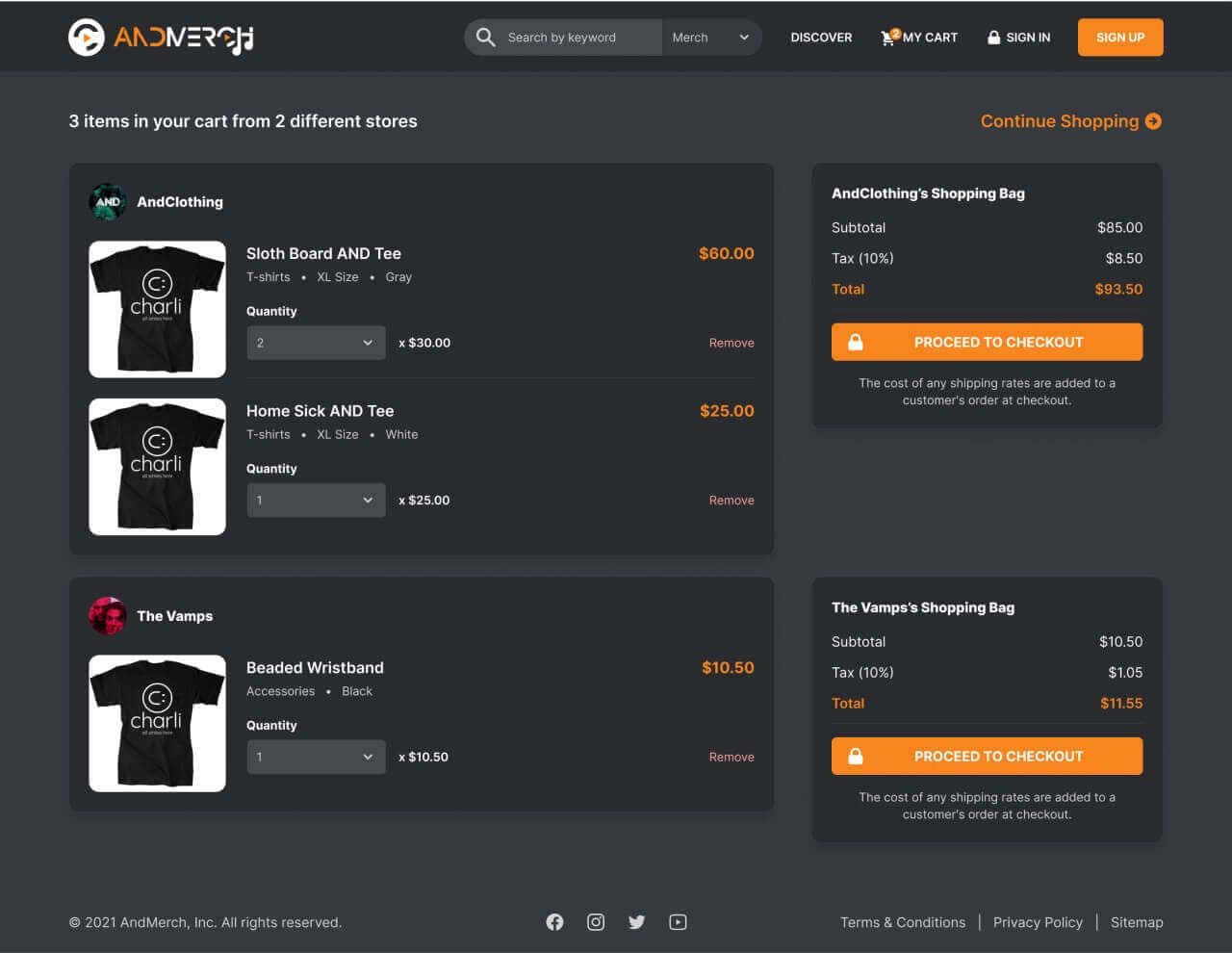Click the Sloth Board AND Tee title

coord(323,254)
